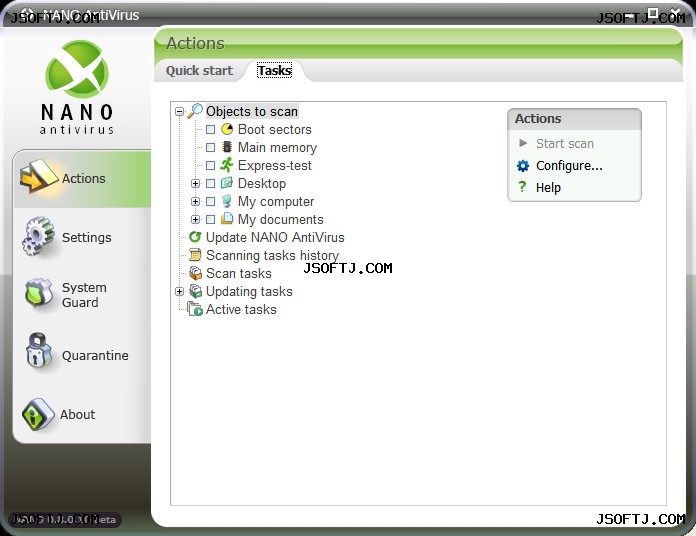Click the Actions label in the sidebar
Viewport: 696px width, 536px height.
(x=83, y=178)
